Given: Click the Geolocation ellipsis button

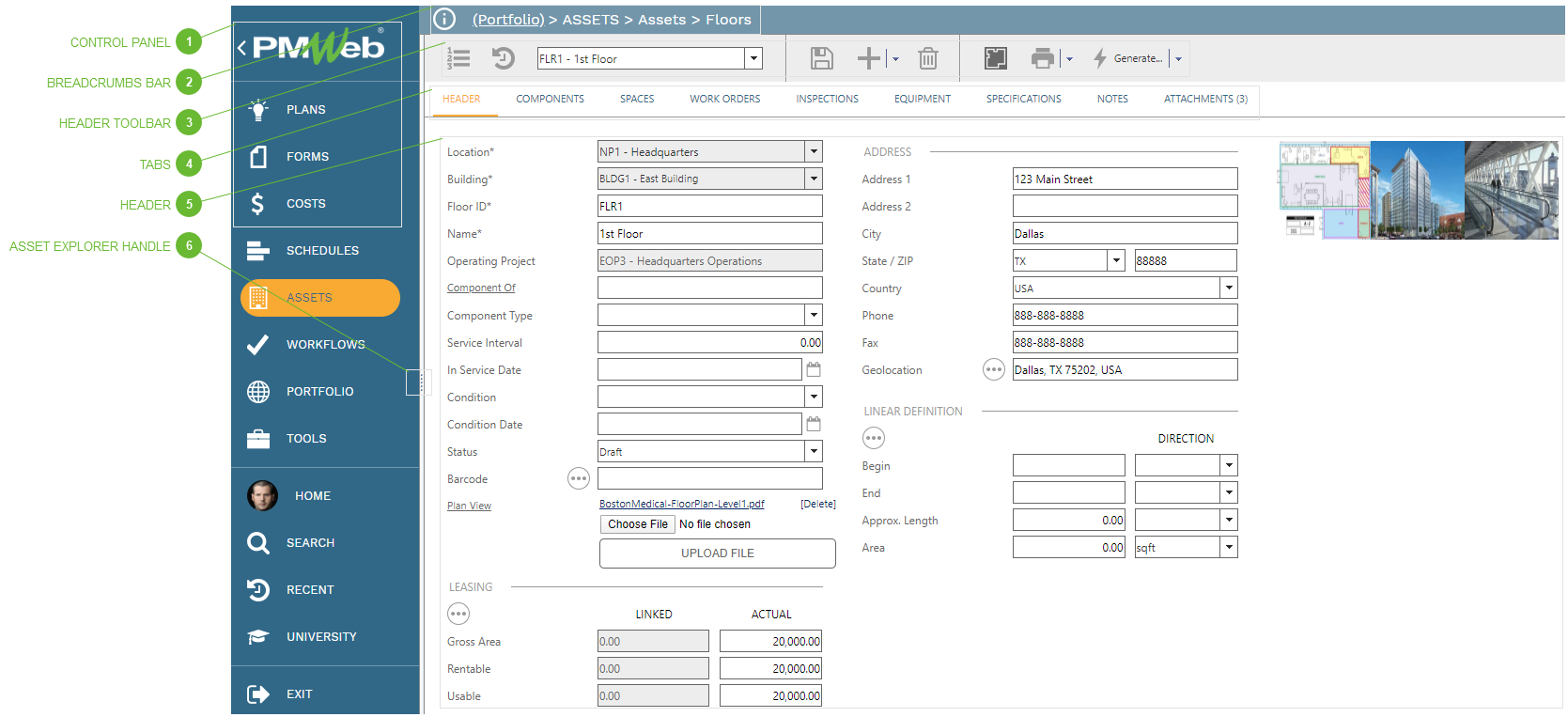Looking at the screenshot, I should [x=993, y=370].
